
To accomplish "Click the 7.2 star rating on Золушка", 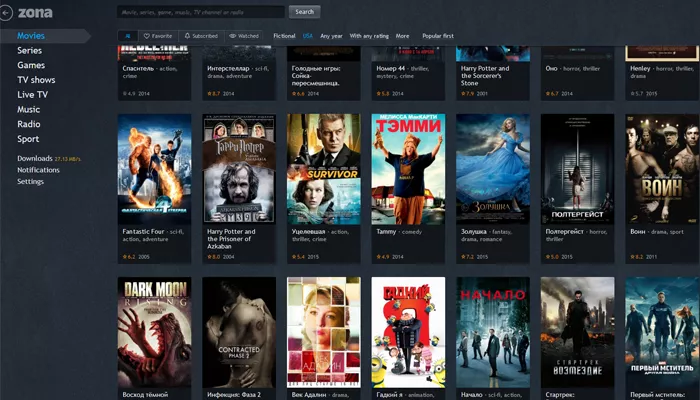I will point(467,257).
